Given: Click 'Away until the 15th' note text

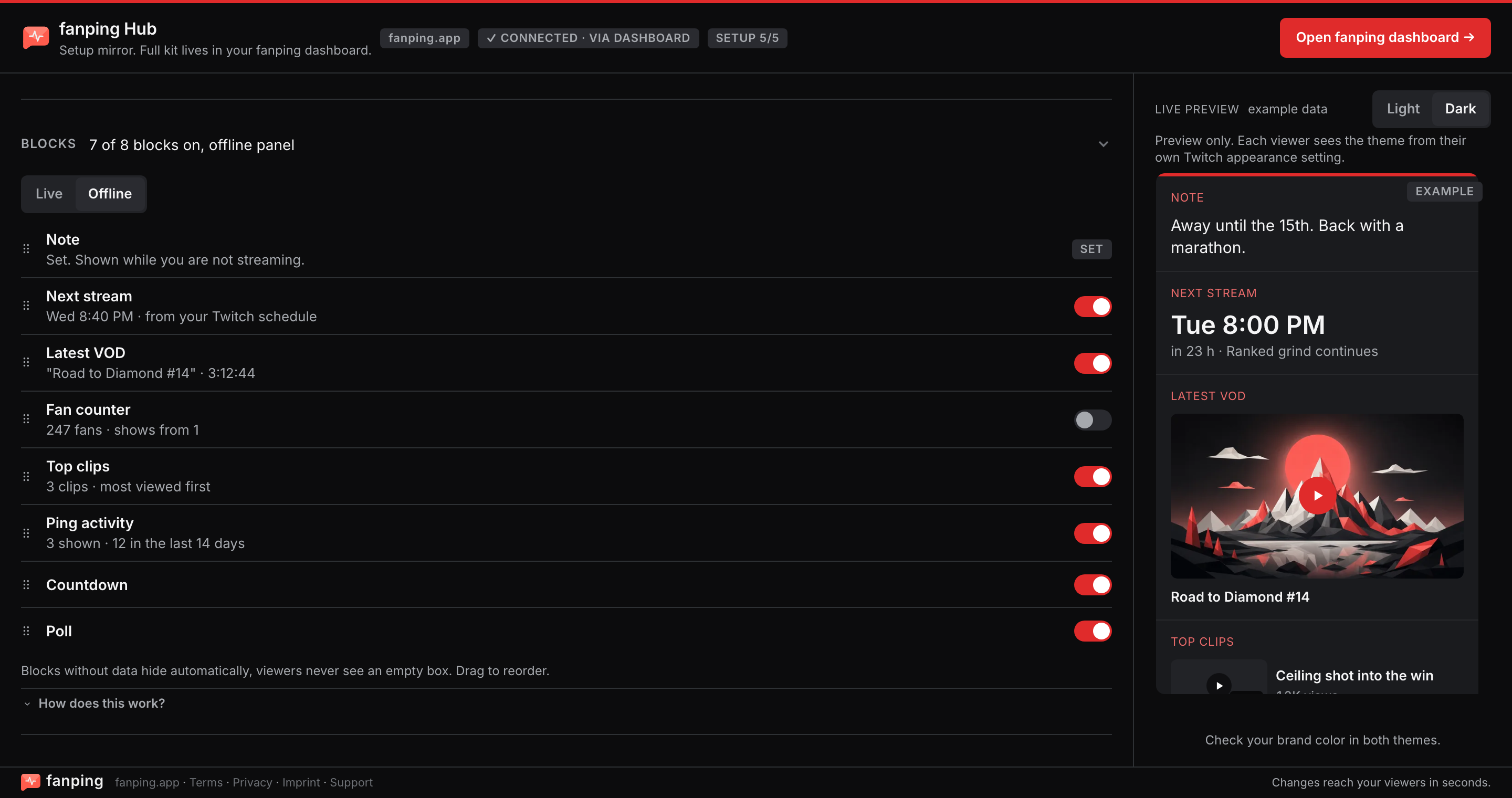Looking at the screenshot, I should pos(1287,236).
